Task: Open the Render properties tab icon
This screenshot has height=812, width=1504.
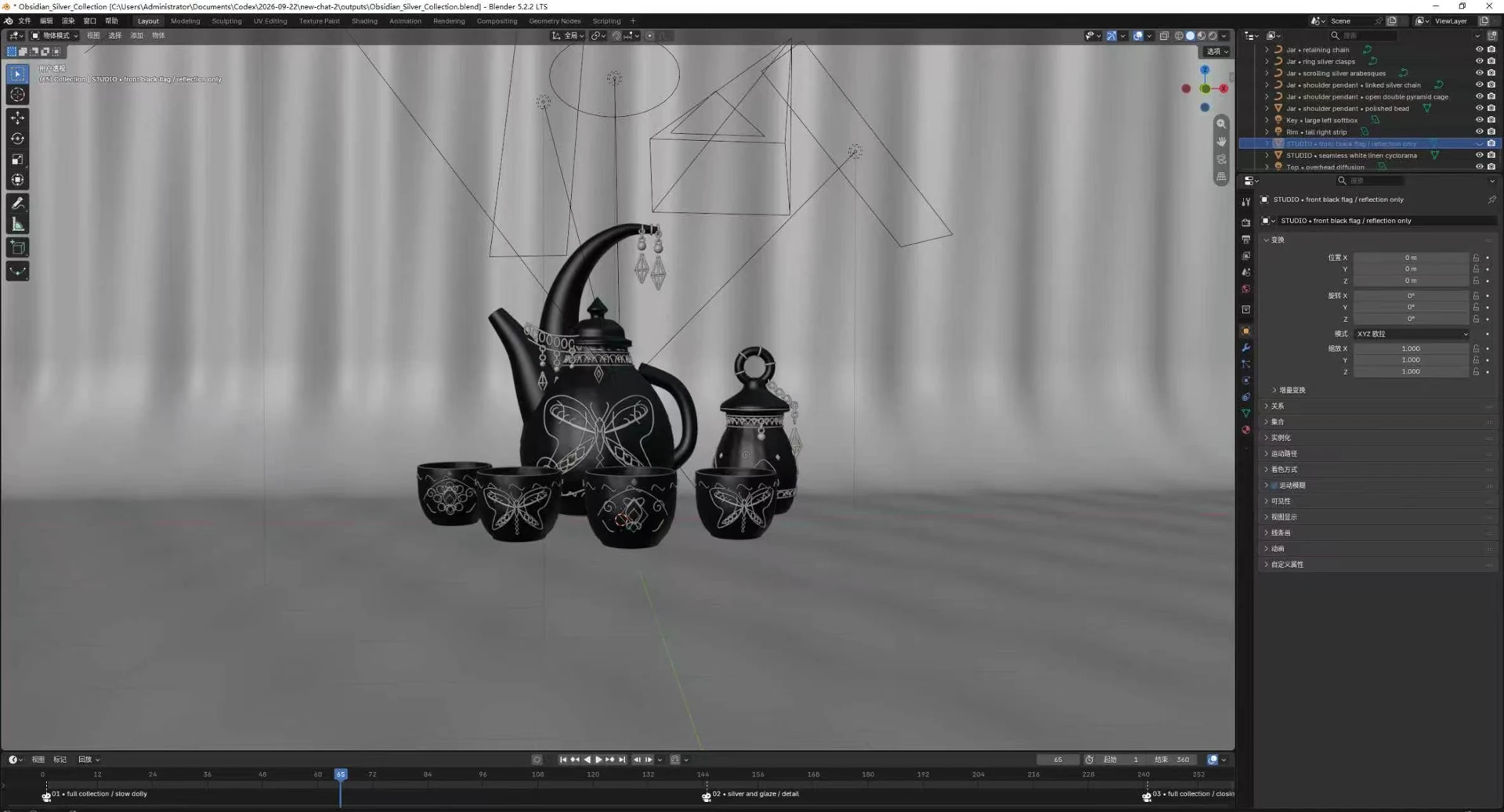Action: [1245, 222]
